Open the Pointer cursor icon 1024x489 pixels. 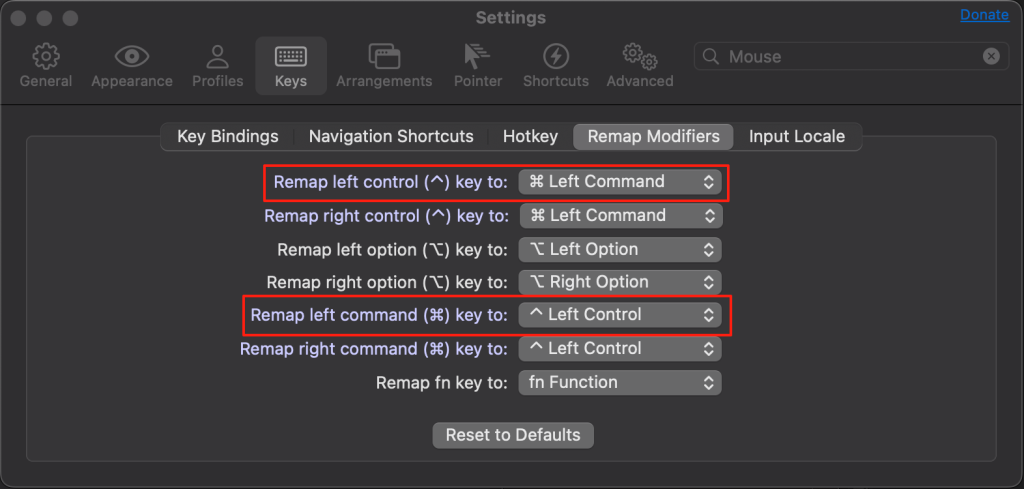click(x=478, y=57)
